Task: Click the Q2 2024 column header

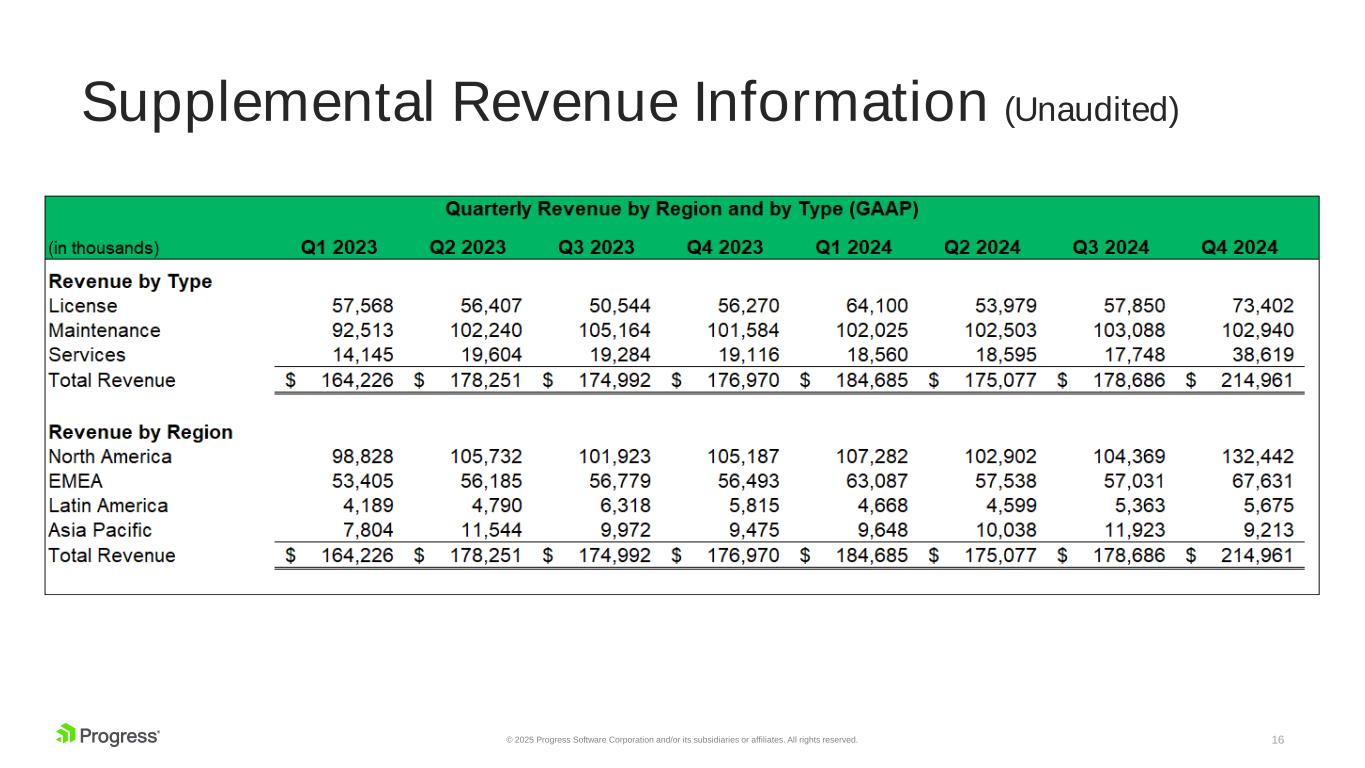Action: 982,247
